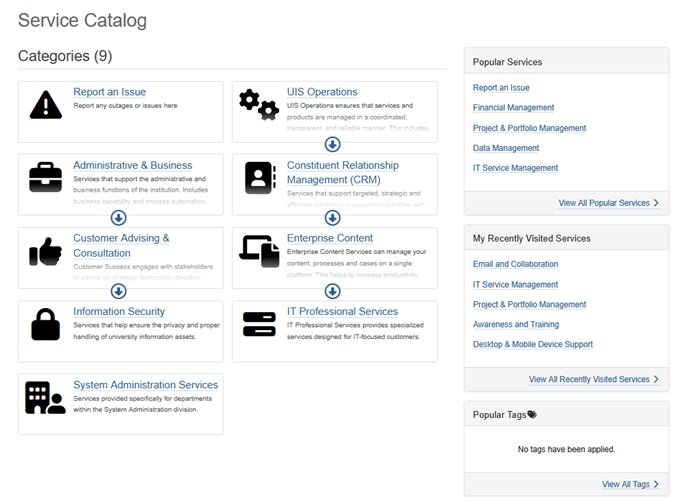Click the Service Catalog page heading
675x503 pixels.
[x=83, y=20]
